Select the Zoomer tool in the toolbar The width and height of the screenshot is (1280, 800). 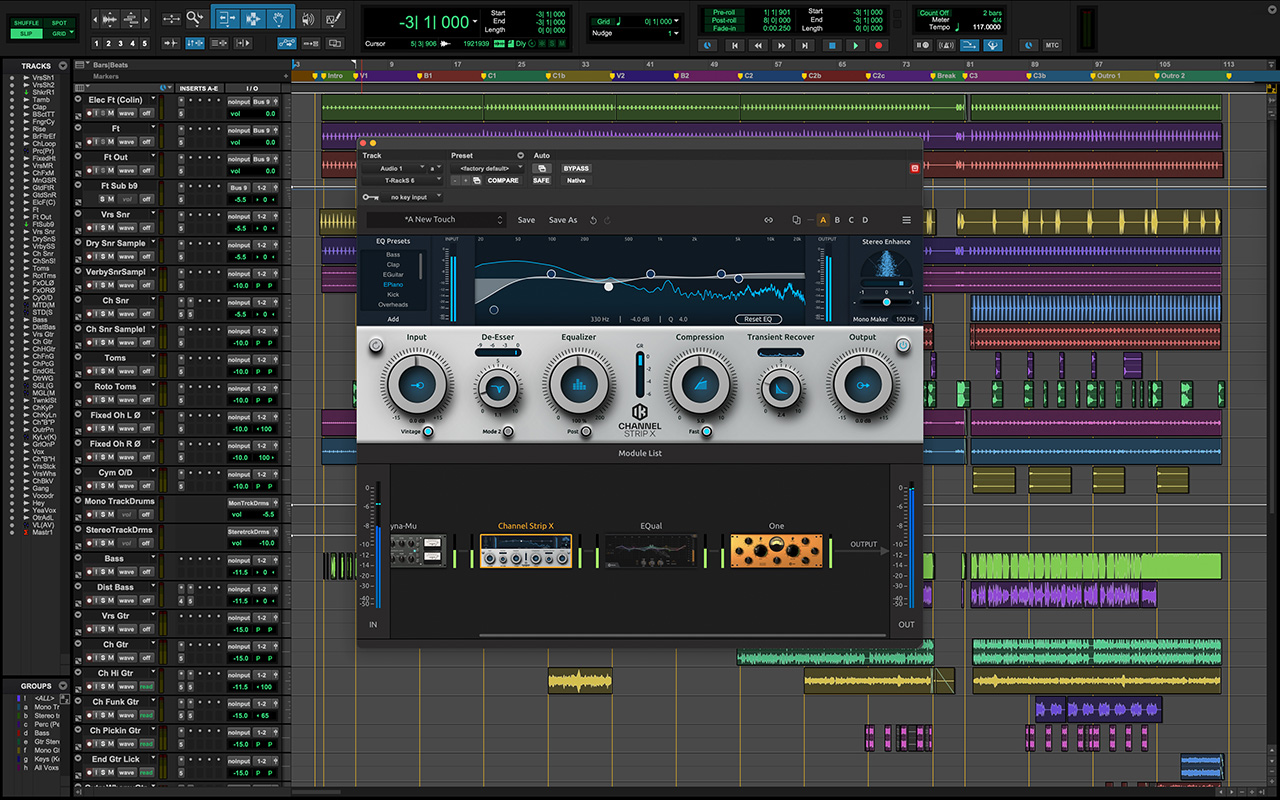click(x=192, y=18)
